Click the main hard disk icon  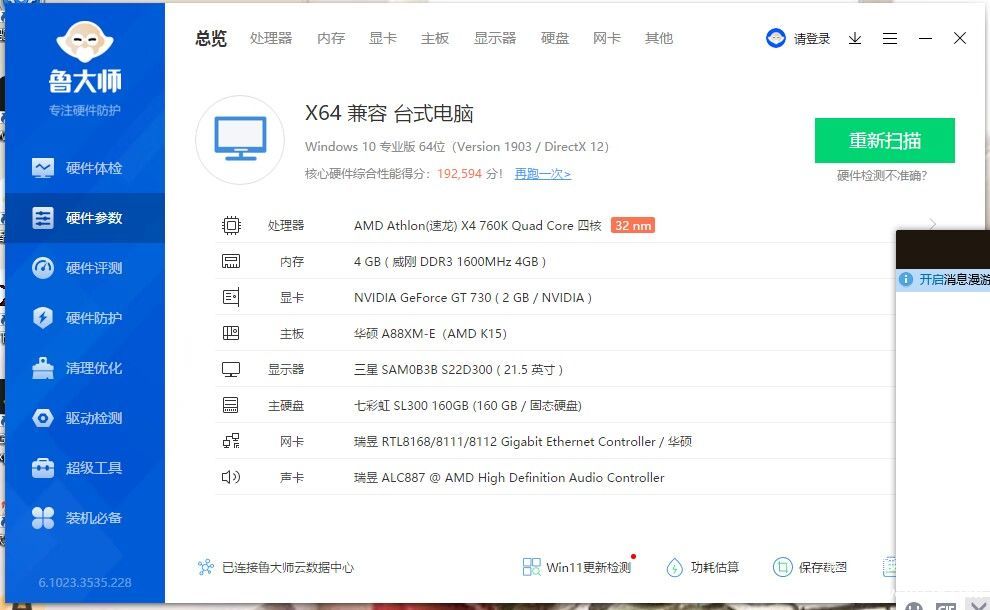point(231,405)
